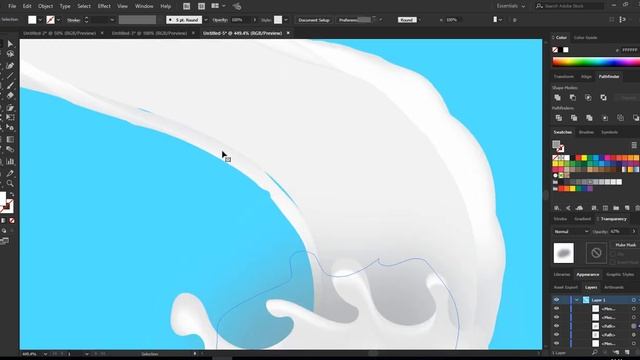The height and width of the screenshot is (360, 640).
Task: Toggle visibility of second sublayer under Layer 1
Action: tap(556, 317)
